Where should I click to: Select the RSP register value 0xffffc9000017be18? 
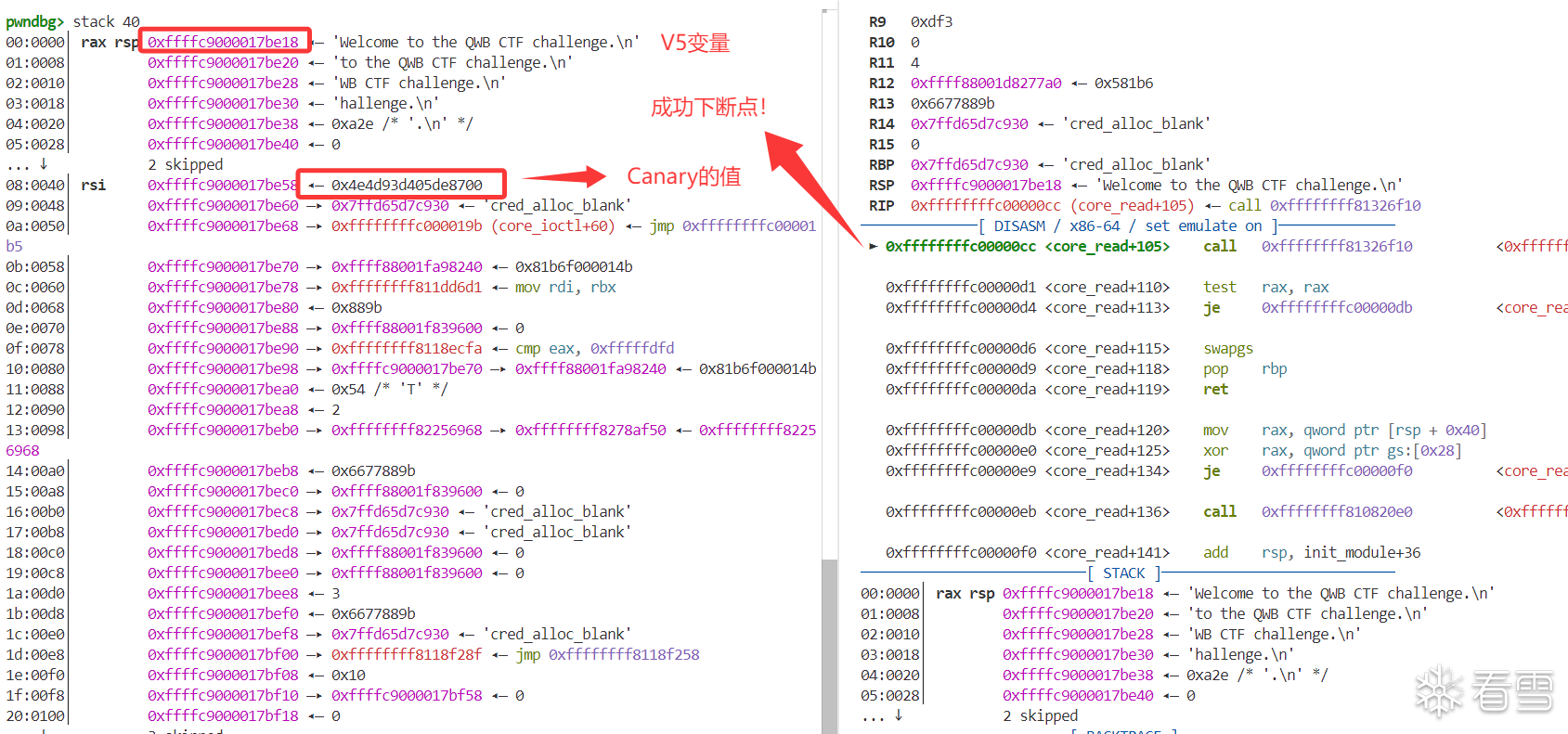point(986,185)
